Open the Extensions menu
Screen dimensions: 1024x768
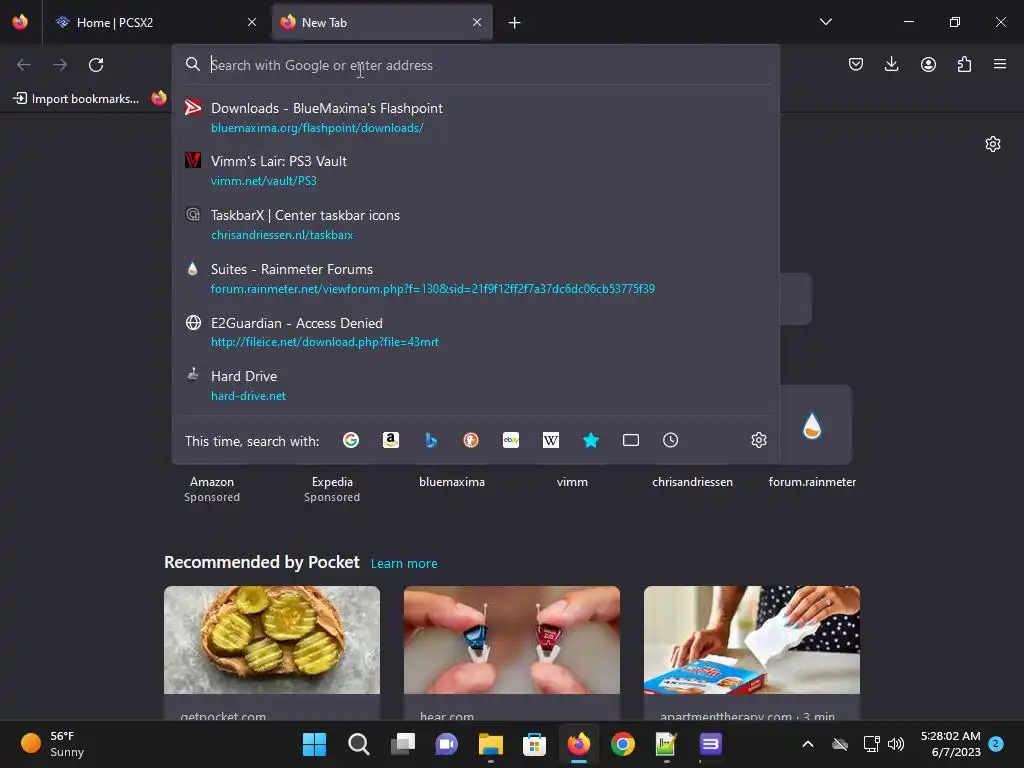pyautogui.click(x=964, y=64)
